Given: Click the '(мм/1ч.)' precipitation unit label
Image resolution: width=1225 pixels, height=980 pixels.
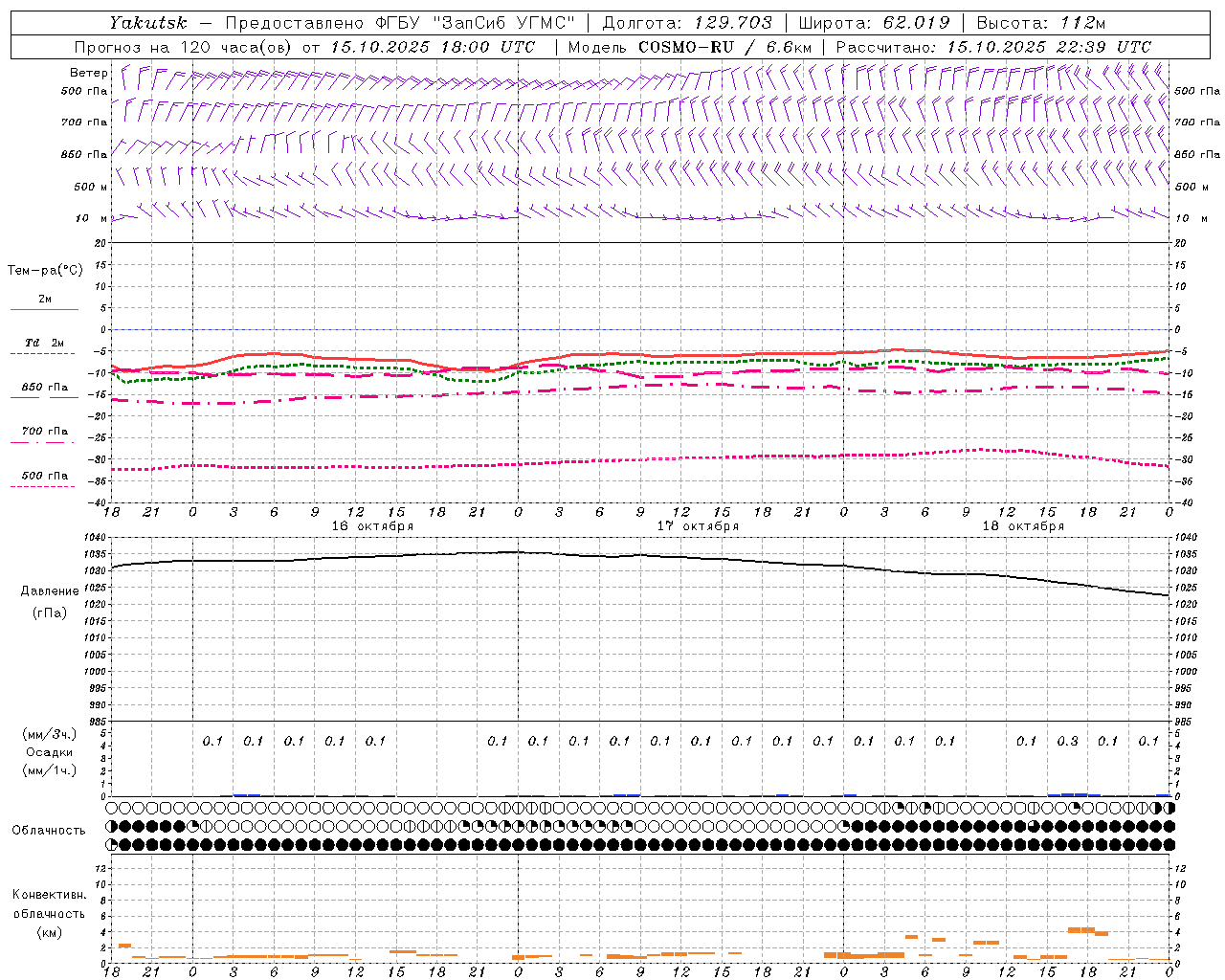Looking at the screenshot, I should [x=50, y=770].
